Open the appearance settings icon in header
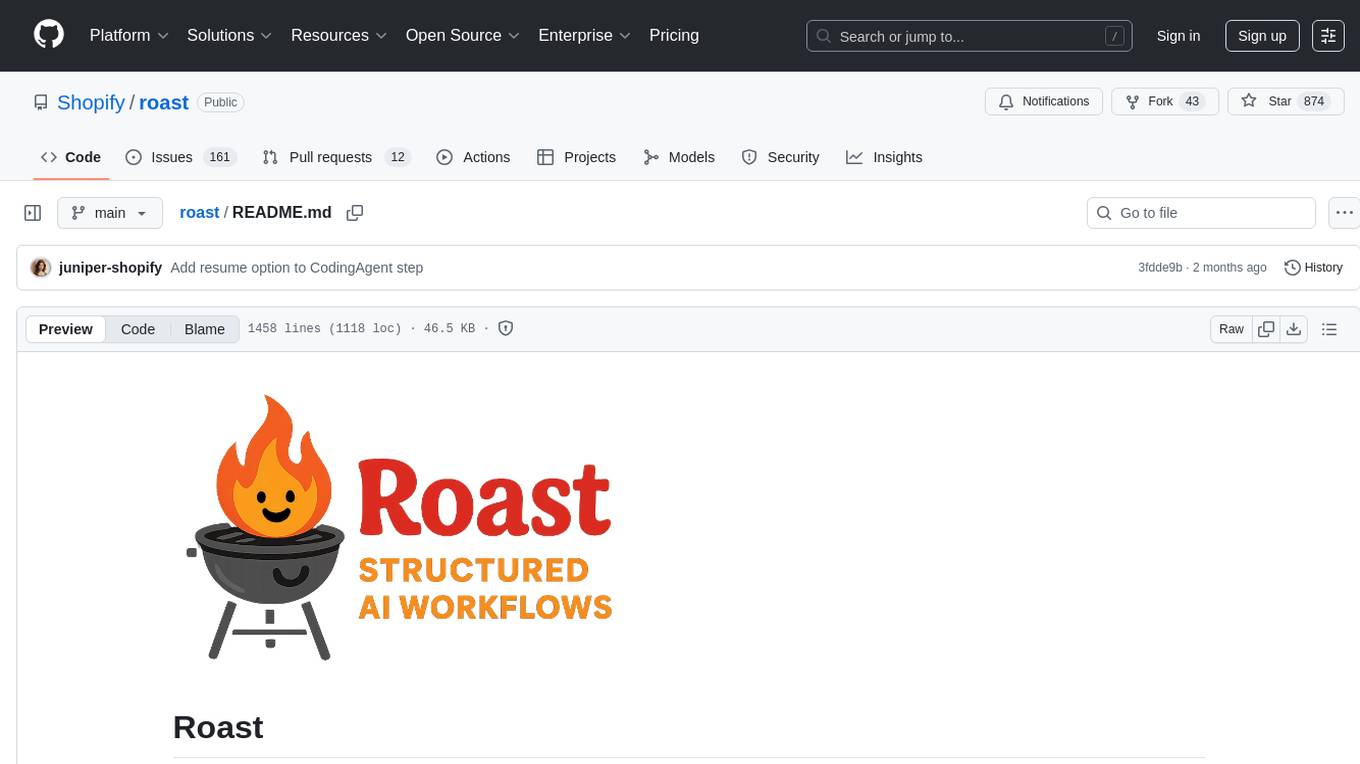This screenshot has width=1360, height=764. (1328, 36)
